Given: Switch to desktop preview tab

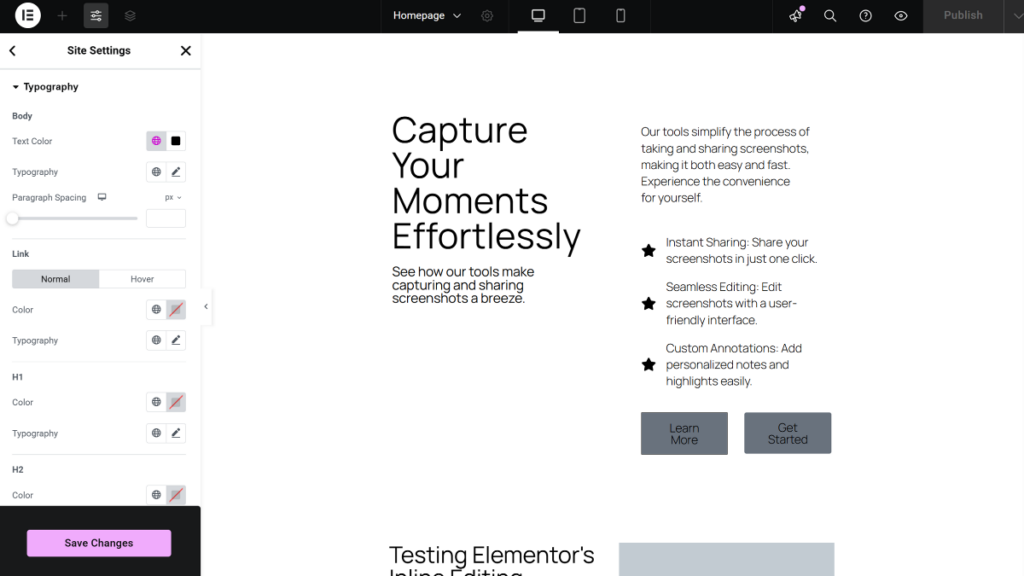Looking at the screenshot, I should [x=538, y=16].
